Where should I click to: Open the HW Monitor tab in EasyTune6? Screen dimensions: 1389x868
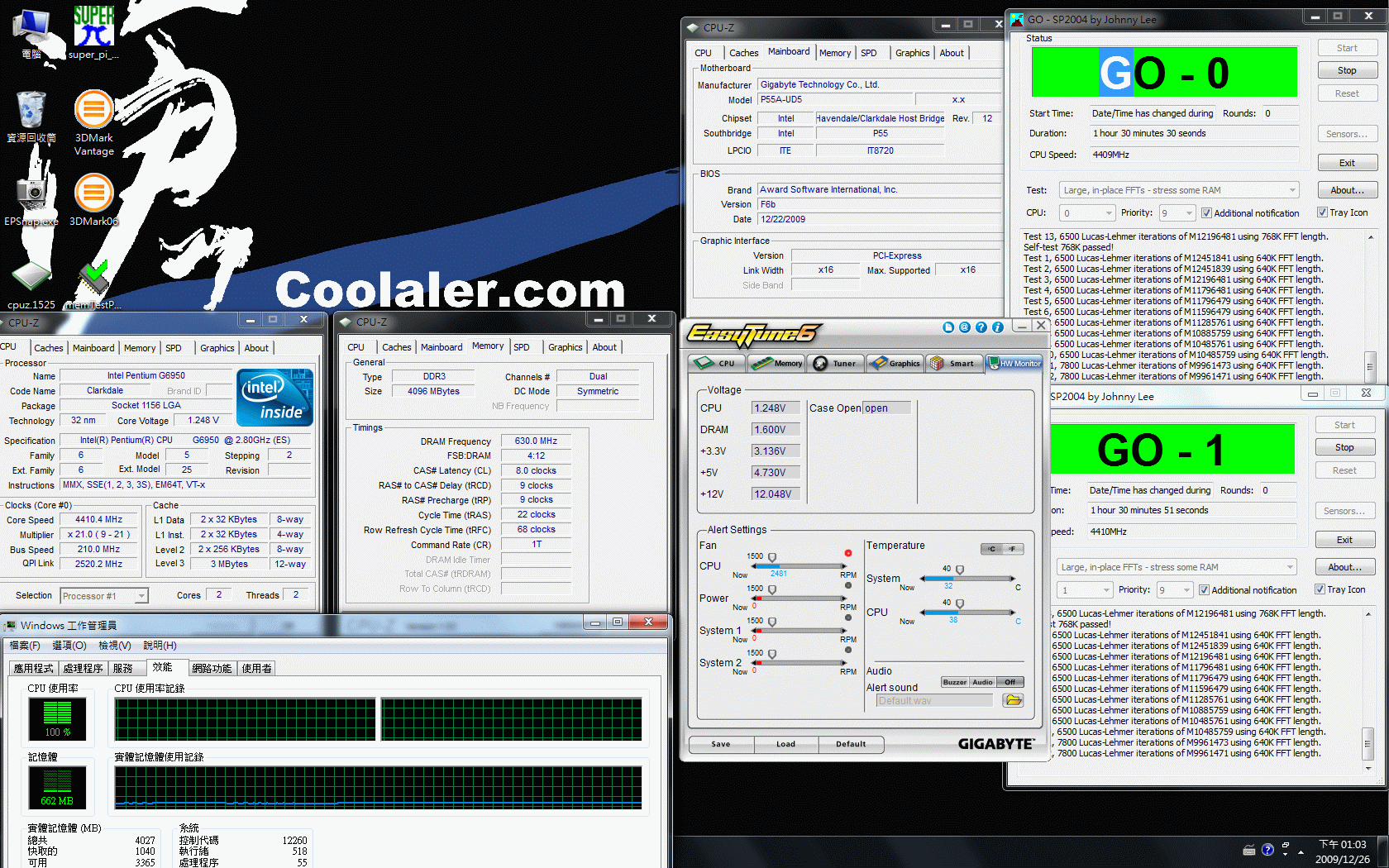pyautogui.click(x=1014, y=363)
